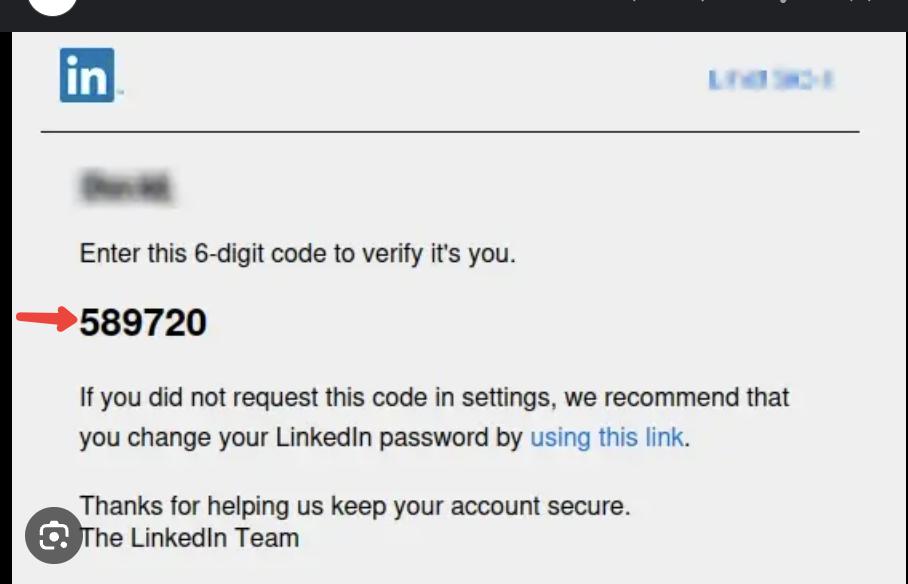Screen dimensions: 908x584
Task: Open Google Lens search icon on image
Action: click(54, 535)
